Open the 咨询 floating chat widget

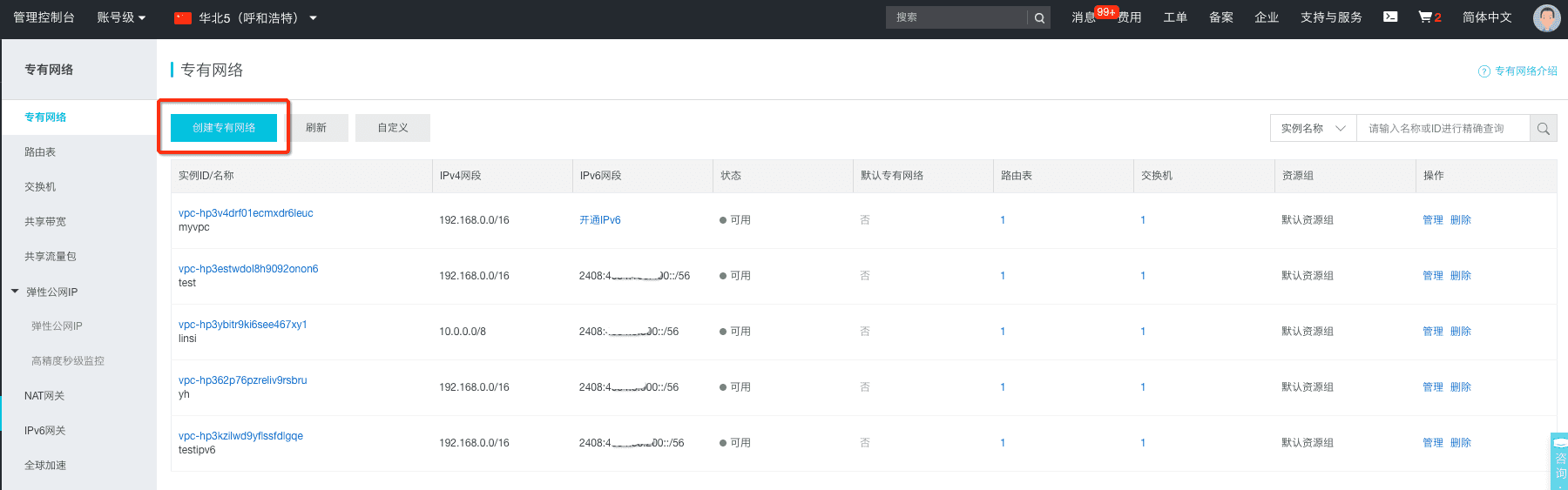coord(1559,461)
